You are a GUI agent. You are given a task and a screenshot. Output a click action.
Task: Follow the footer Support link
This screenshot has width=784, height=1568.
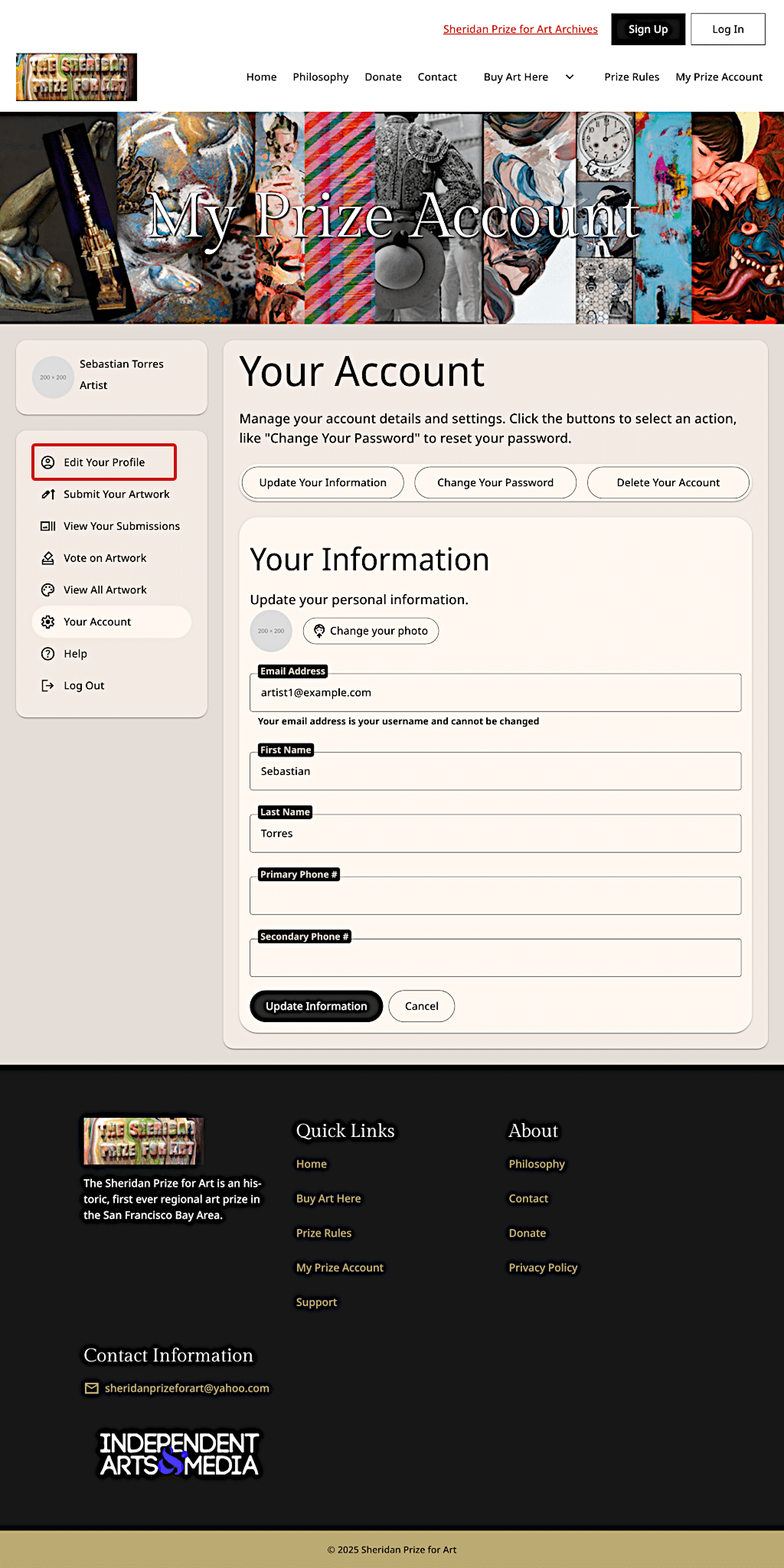coord(316,1302)
